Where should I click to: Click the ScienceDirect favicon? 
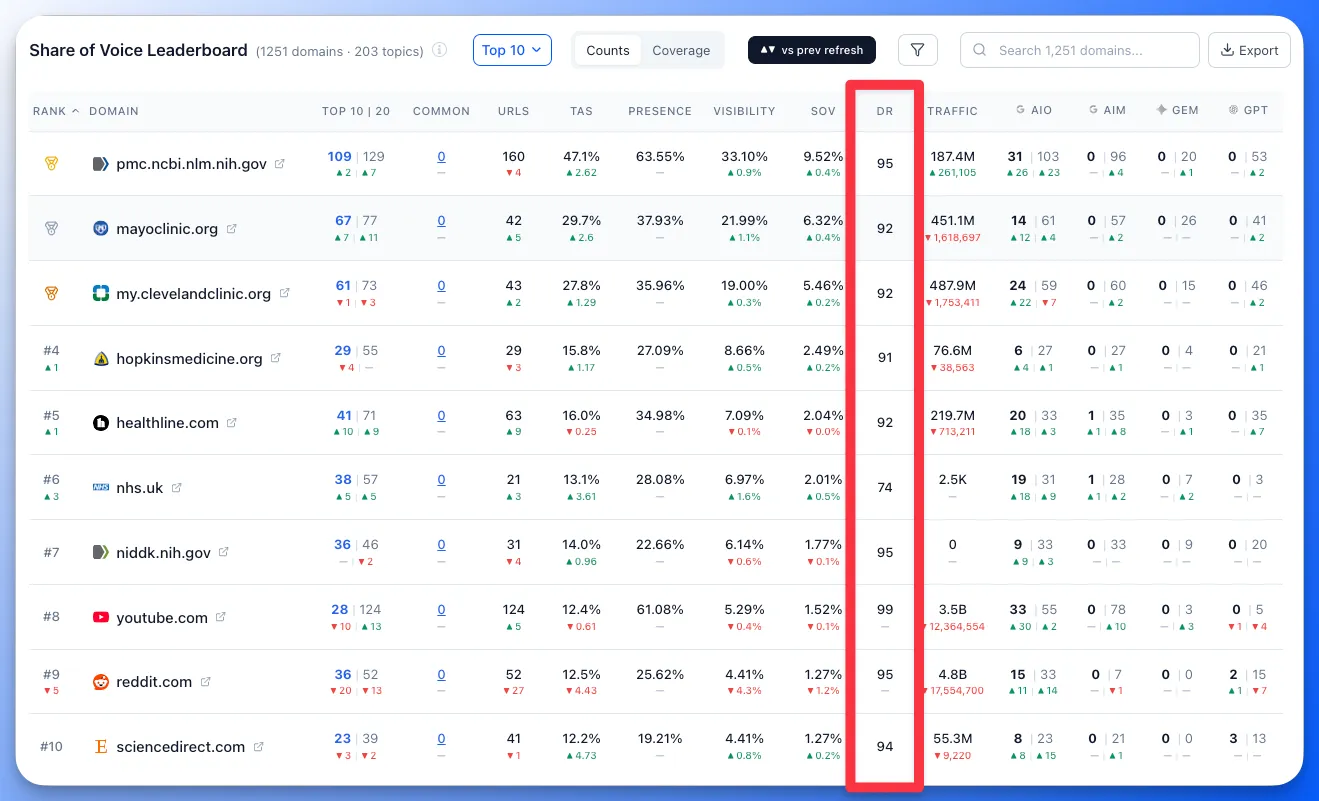[x=100, y=747]
